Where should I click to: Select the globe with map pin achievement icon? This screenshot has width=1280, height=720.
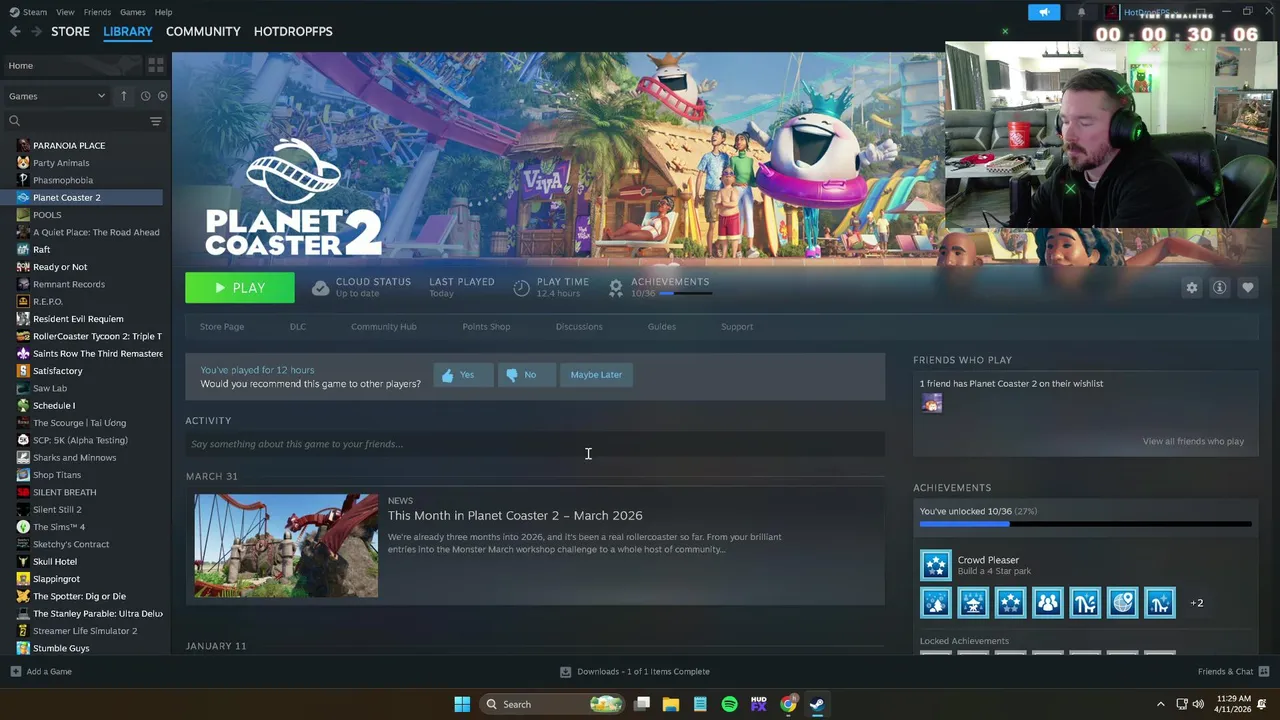(x=1122, y=603)
